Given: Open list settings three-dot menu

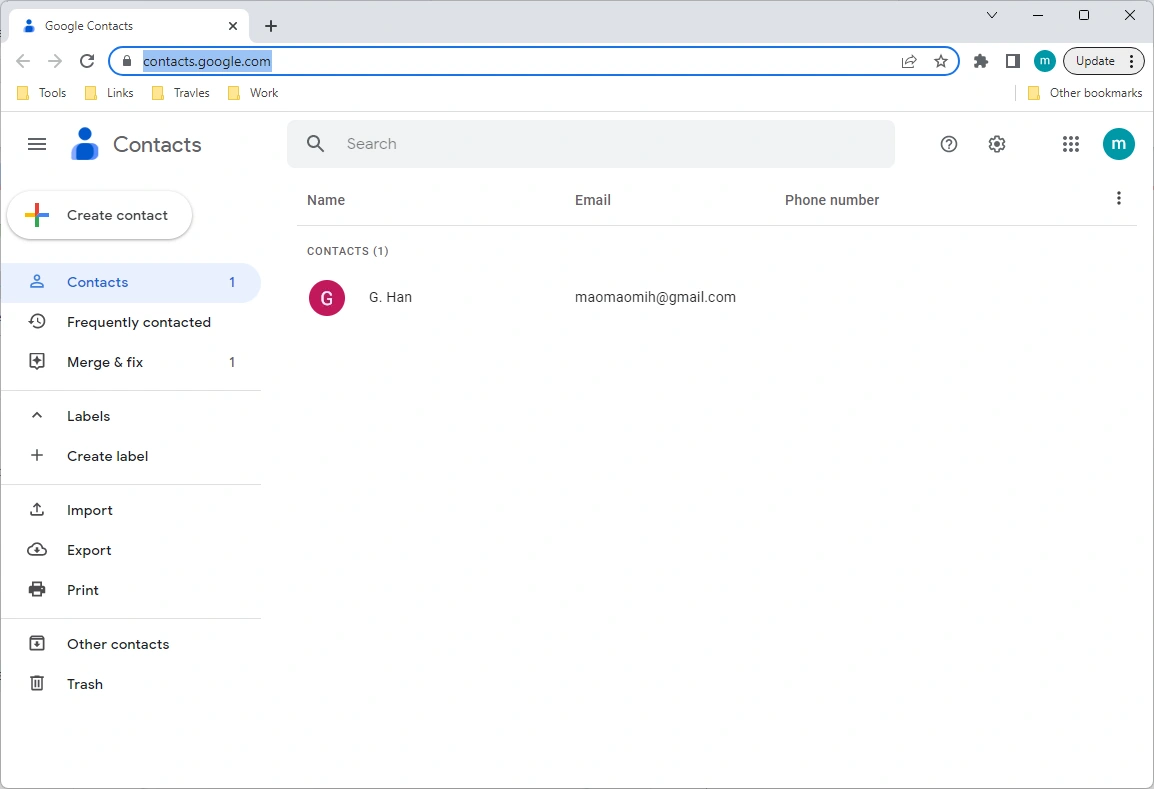Looking at the screenshot, I should 1119,198.
